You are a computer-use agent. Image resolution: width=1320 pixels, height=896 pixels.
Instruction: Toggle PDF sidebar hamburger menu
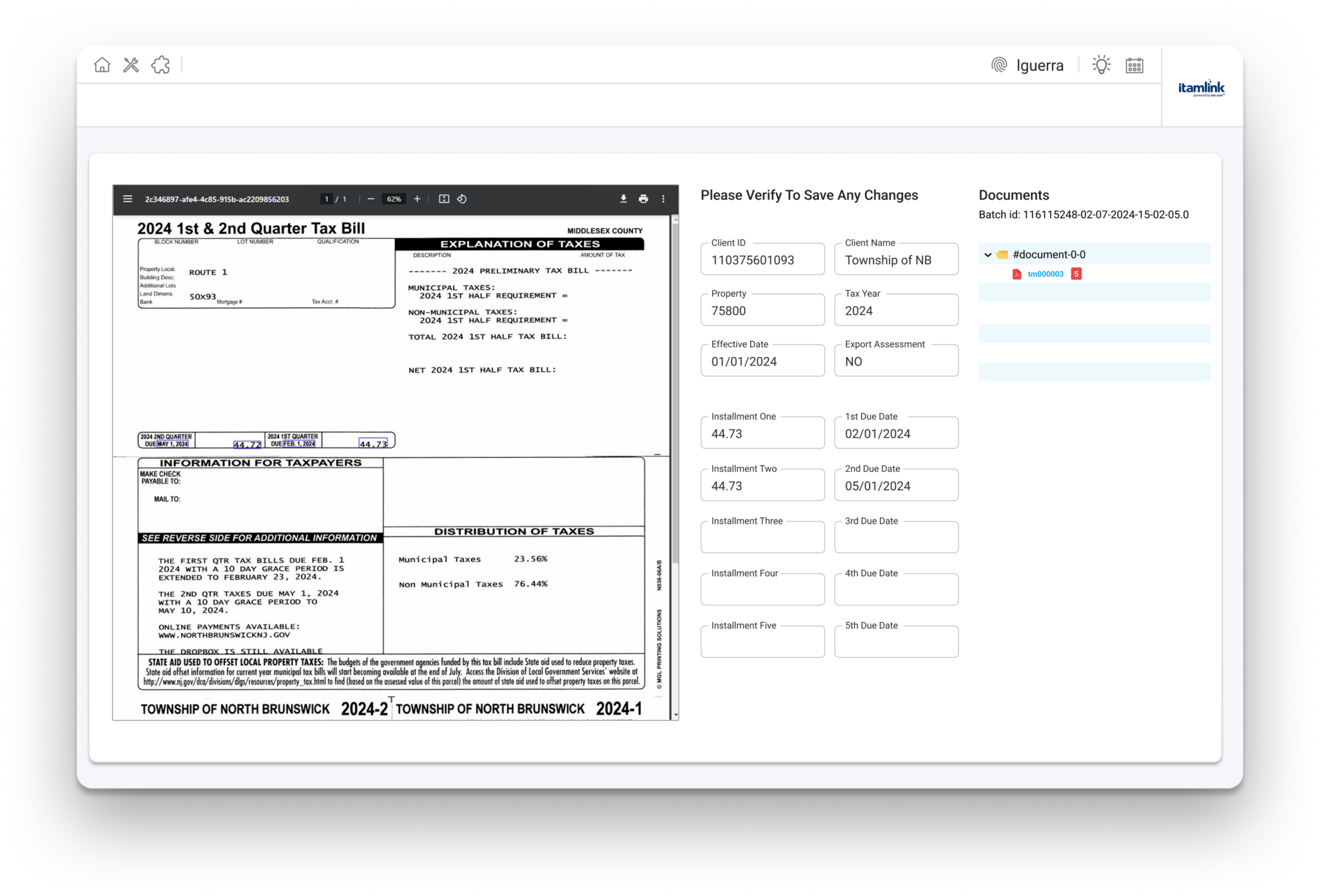[128, 199]
